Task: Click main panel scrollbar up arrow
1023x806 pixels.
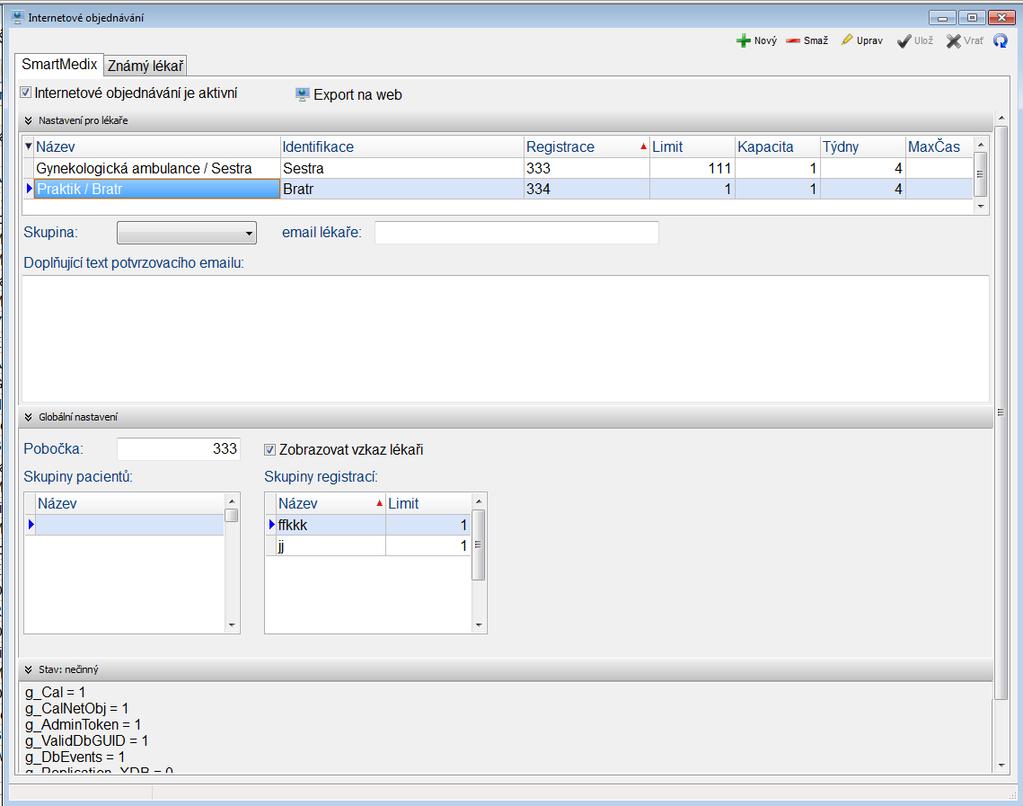Action: pos(1001,118)
